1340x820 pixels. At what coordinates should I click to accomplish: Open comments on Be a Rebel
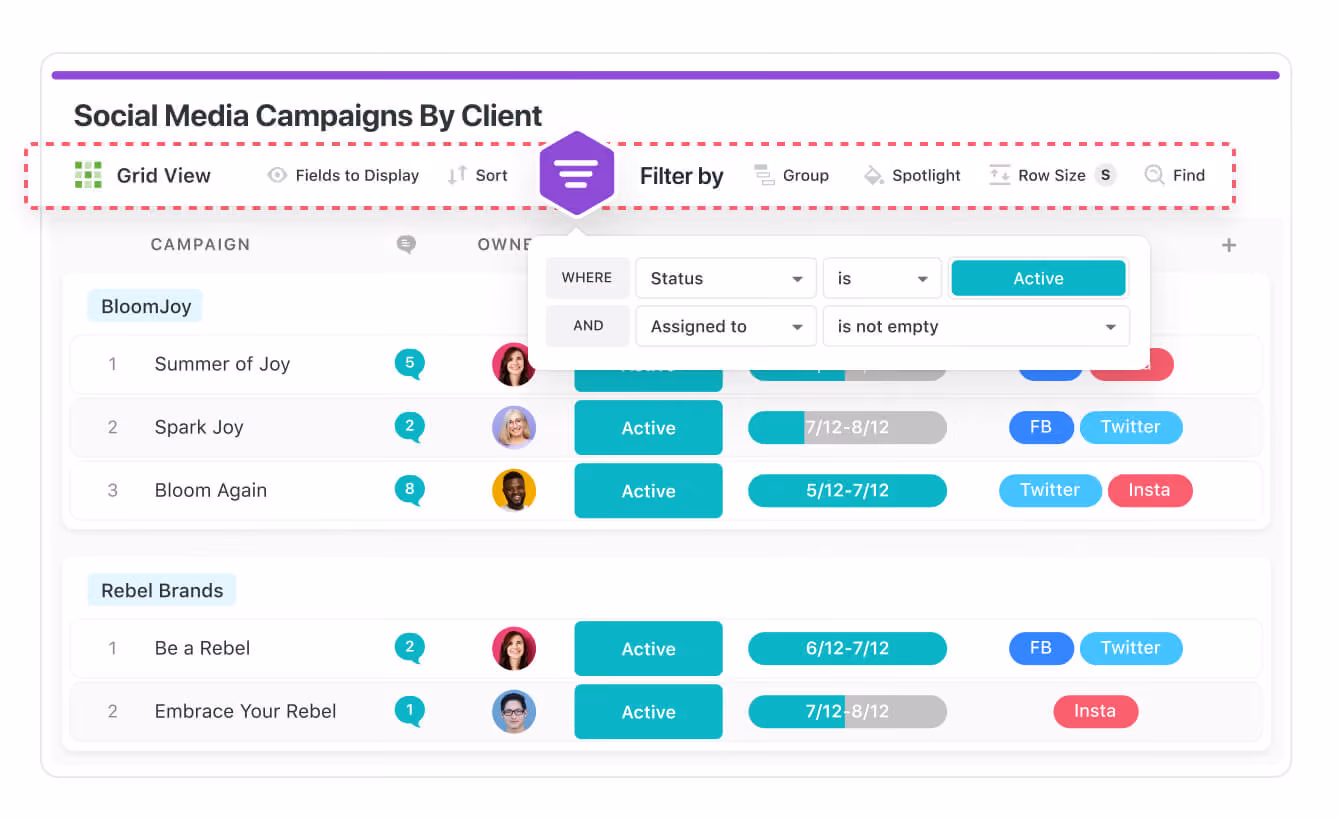tap(409, 648)
